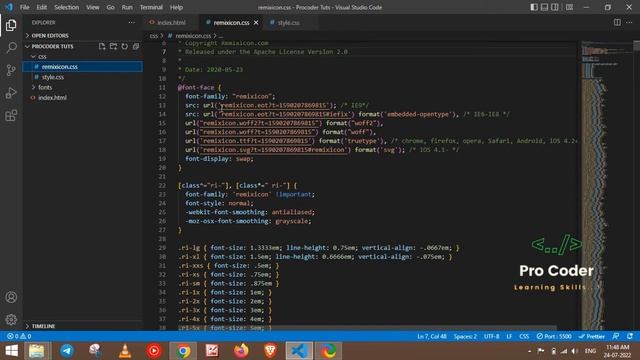Screen dimensions: 640x360
Task: Open editor more actions menu
Action: (629, 22)
